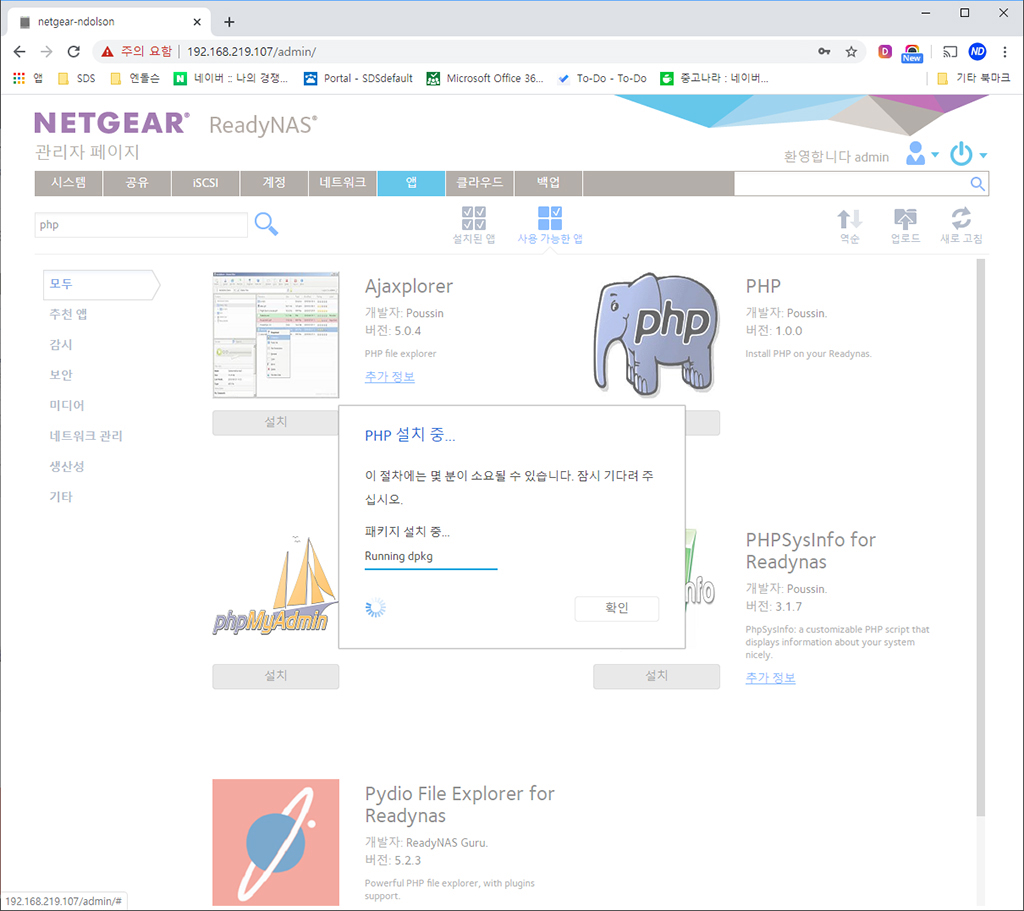Viewport: 1024px width, 911px height.
Task: Switch to the iSCSI tab
Action: coord(206,183)
